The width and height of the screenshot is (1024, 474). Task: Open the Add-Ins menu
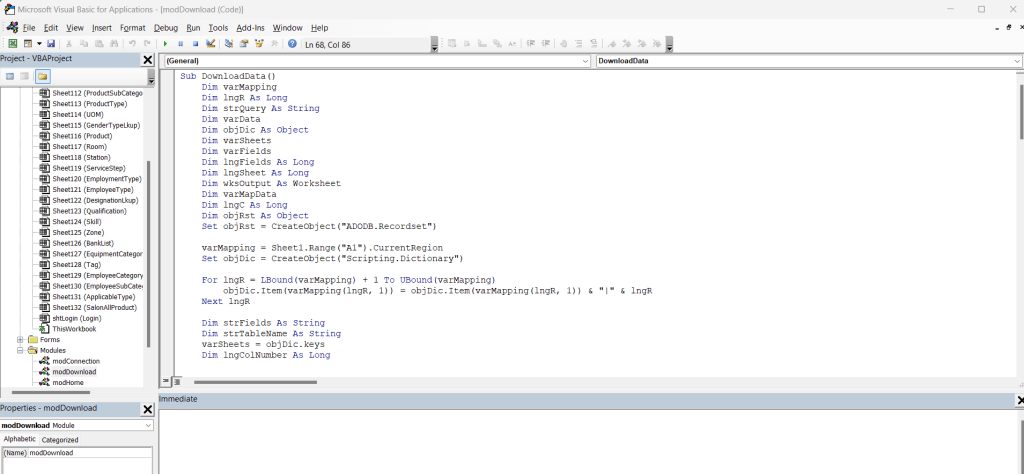(x=250, y=28)
